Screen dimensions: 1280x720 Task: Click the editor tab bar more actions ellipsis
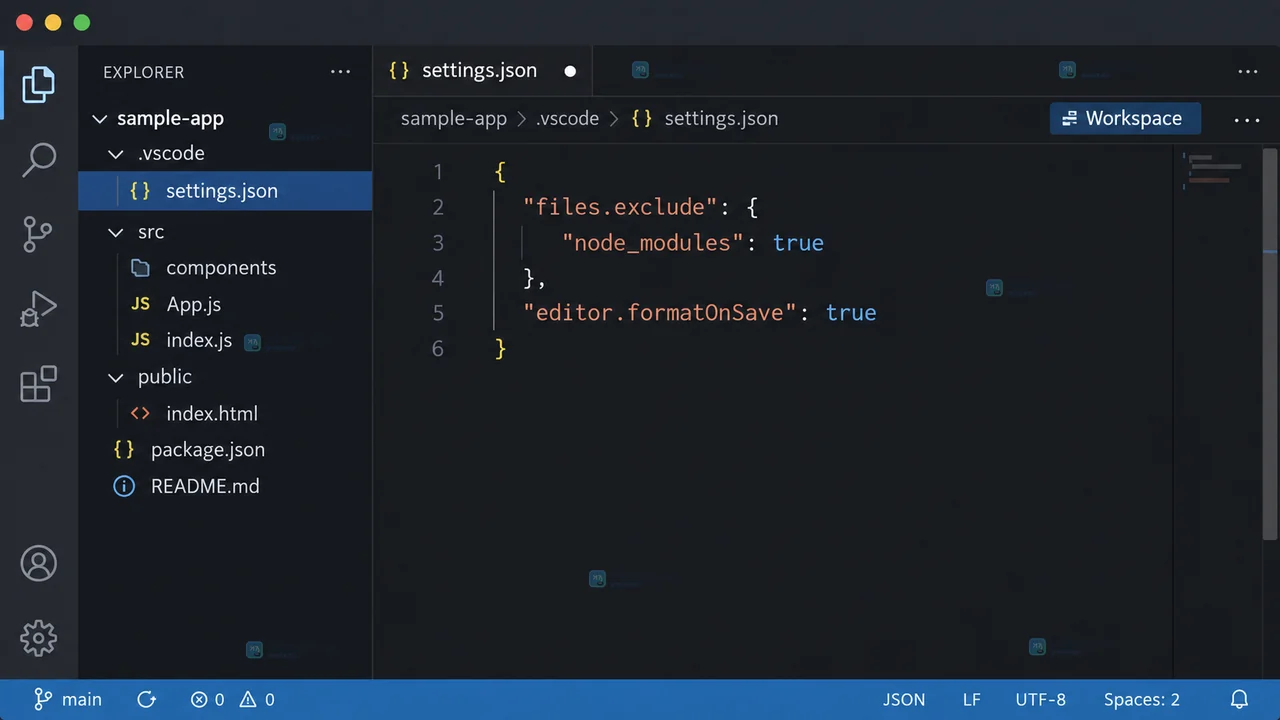pyautogui.click(x=1247, y=72)
